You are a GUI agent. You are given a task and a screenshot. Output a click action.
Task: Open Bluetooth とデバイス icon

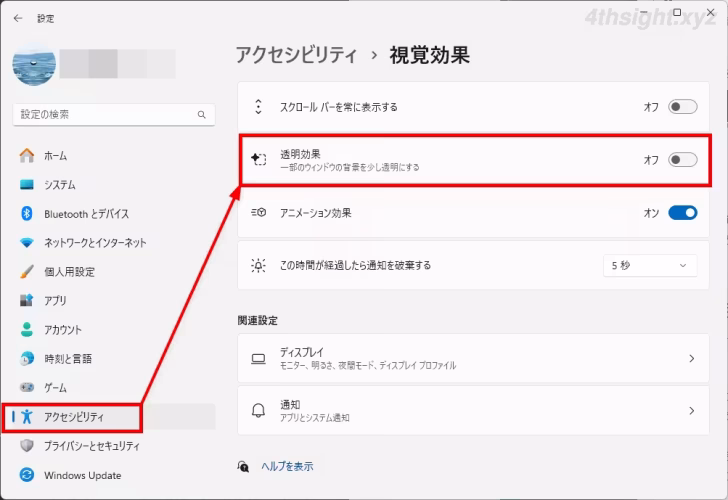pos(27,214)
